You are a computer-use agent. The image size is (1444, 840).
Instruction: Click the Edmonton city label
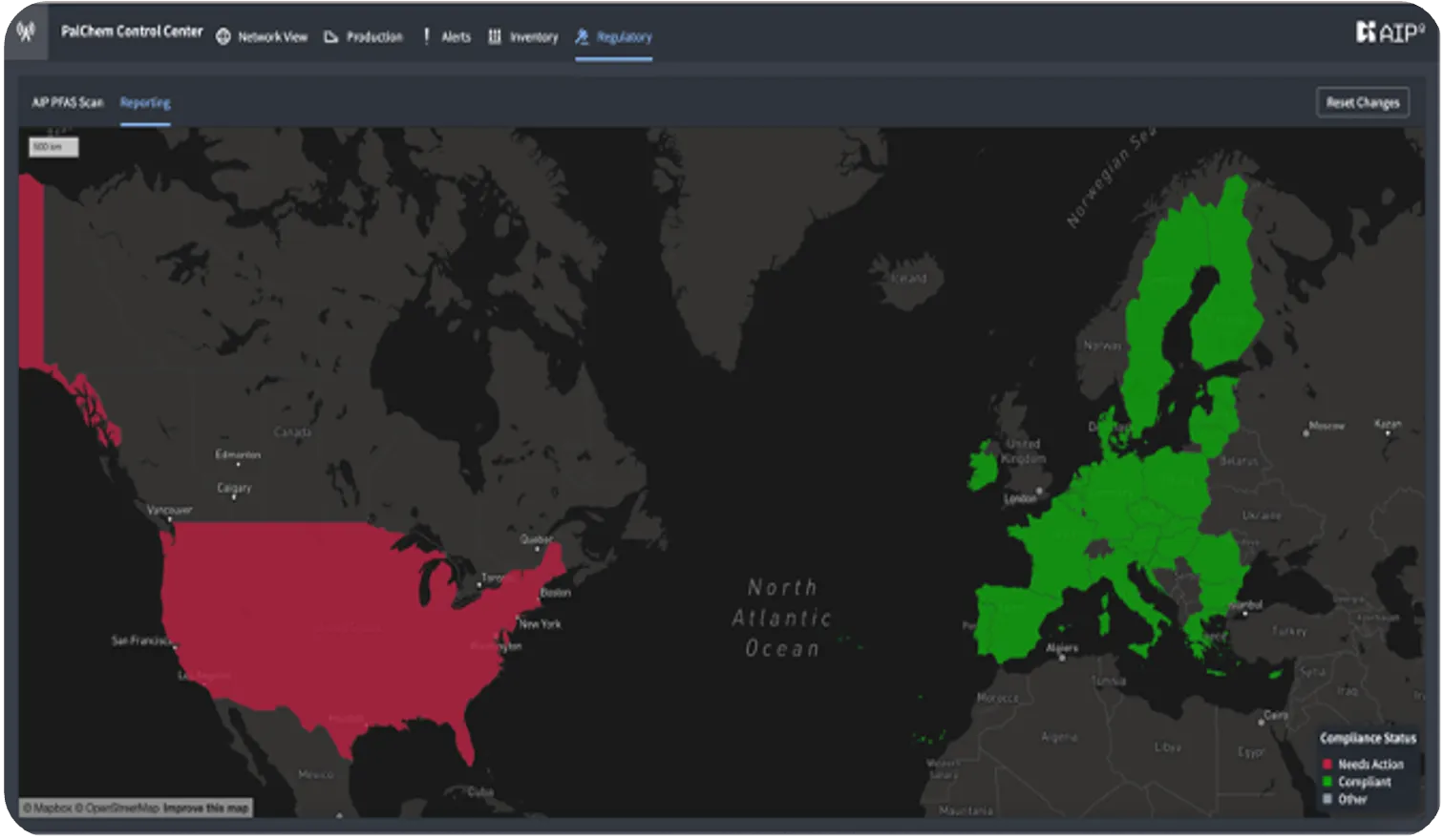click(x=238, y=455)
